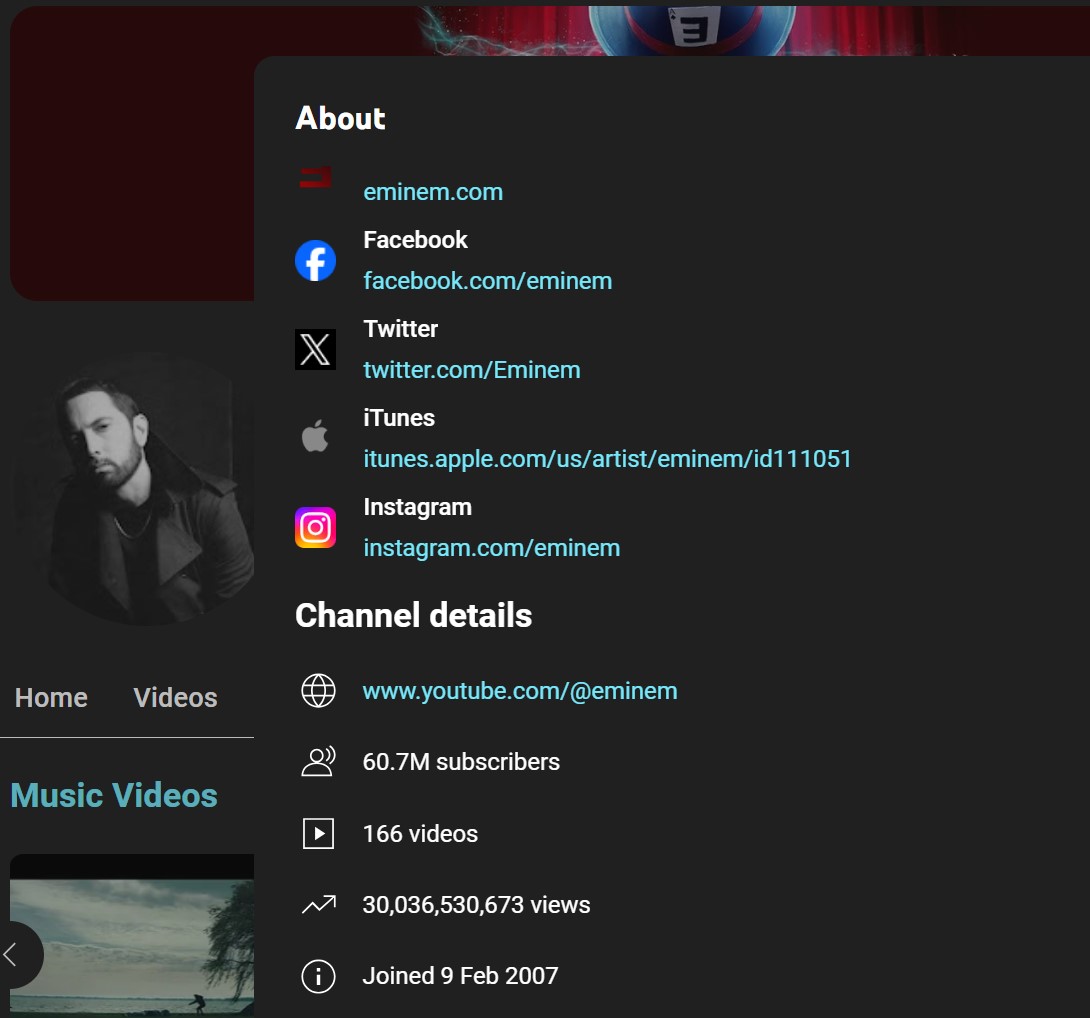
Task: Visit the twitter.com/Eminem link
Action: 472,370
